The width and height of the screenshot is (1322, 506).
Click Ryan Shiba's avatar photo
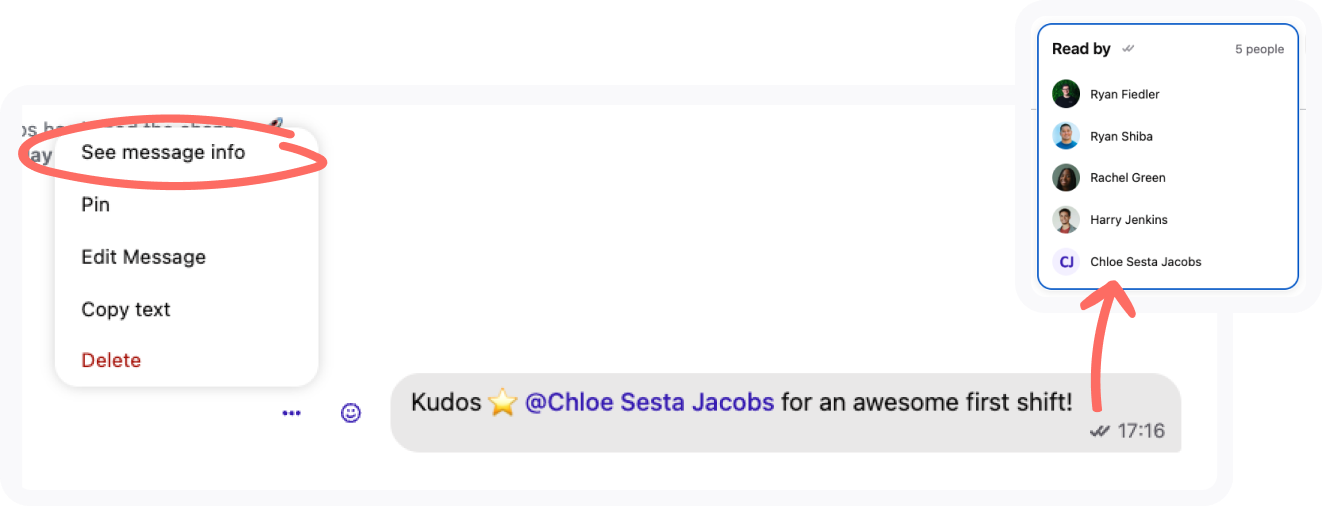click(1066, 136)
